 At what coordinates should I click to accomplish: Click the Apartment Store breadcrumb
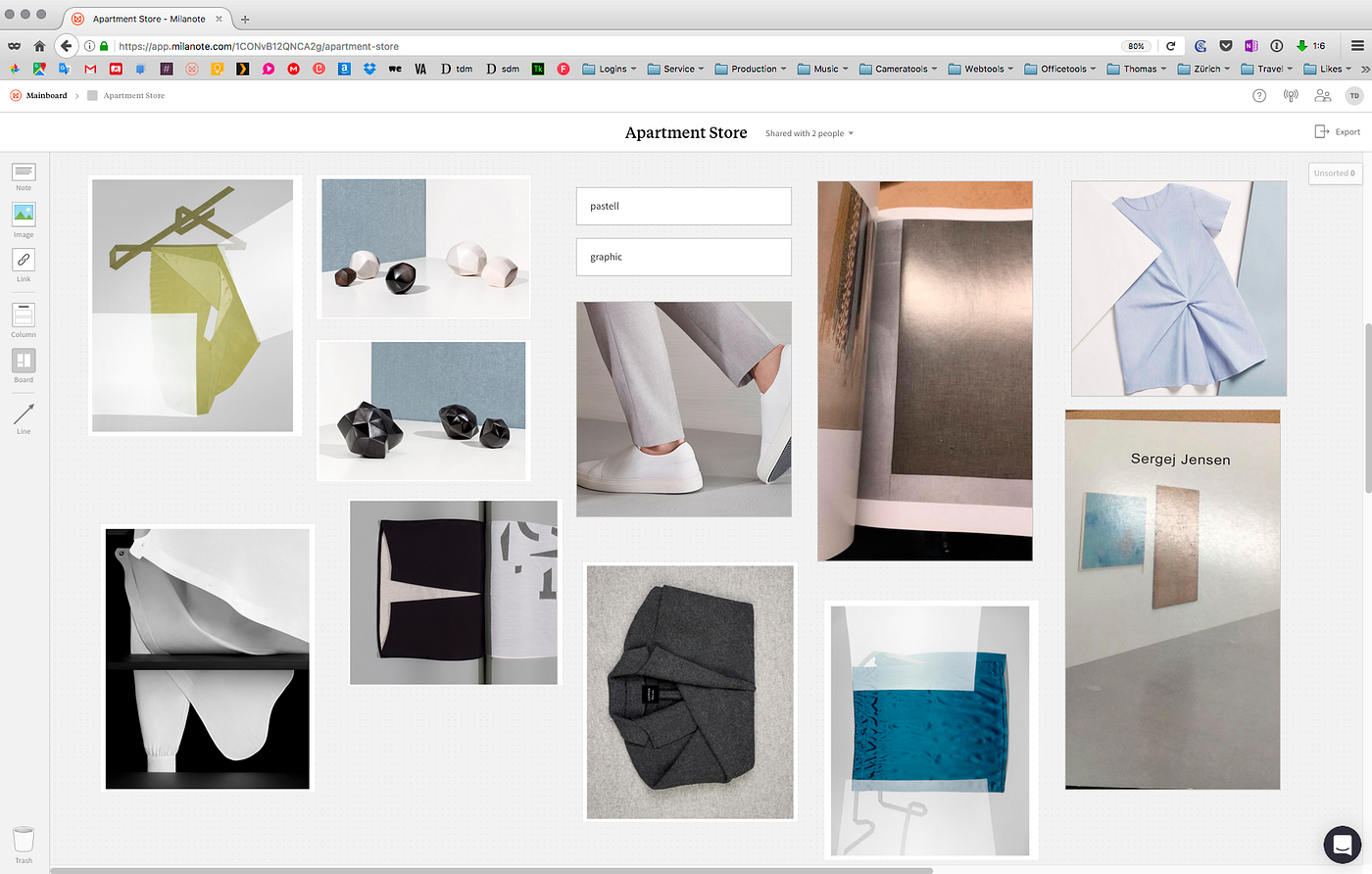point(126,96)
